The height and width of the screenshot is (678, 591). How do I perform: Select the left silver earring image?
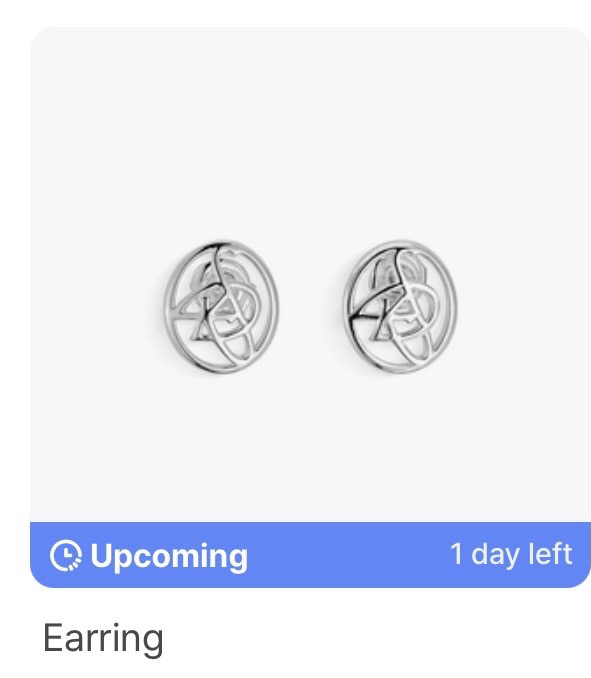pyautogui.click(x=221, y=307)
